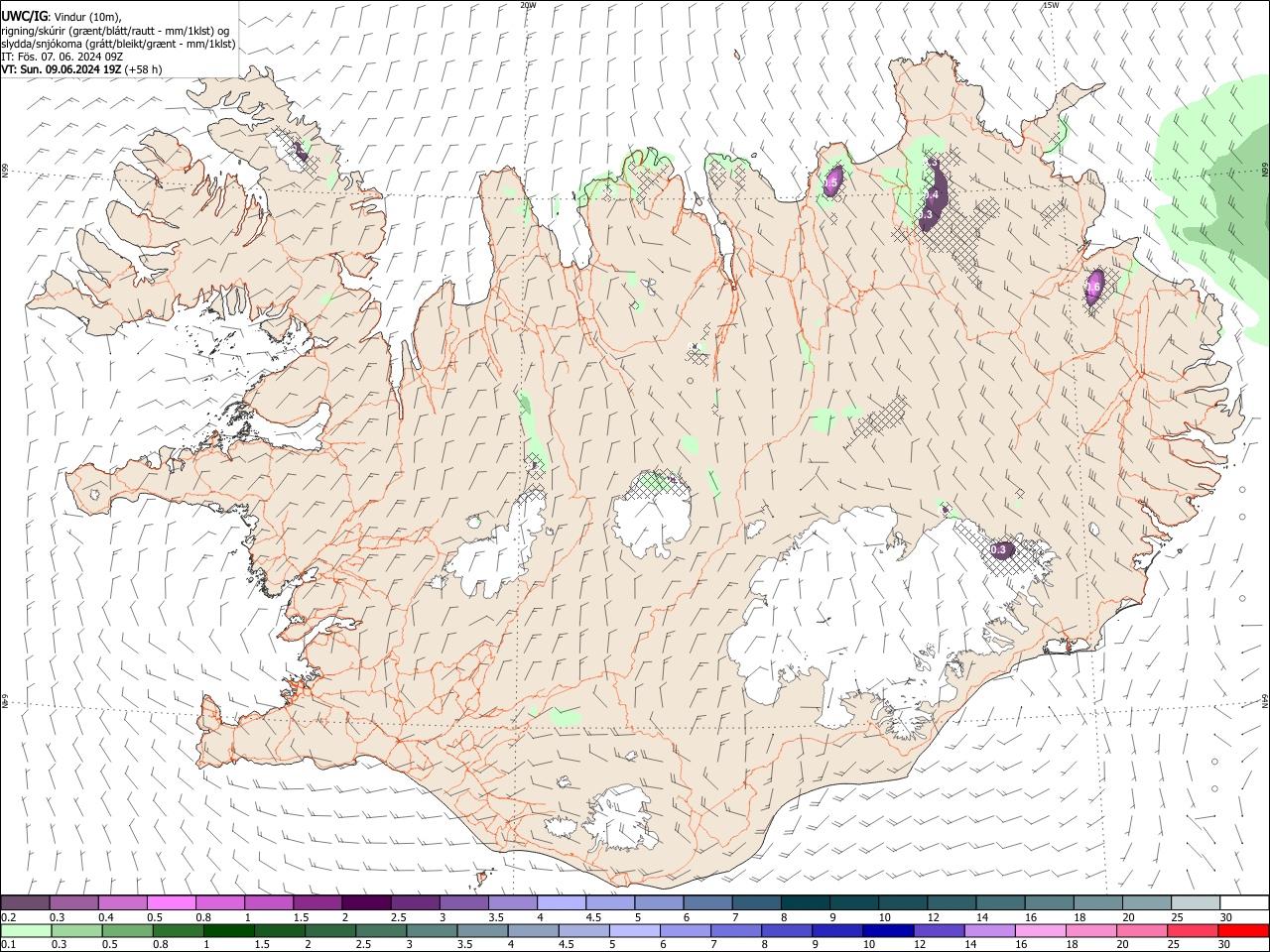Viewport: 1270px width, 952px height.
Task: Click the "0.4" value in the northeast snow patch
Action: click(x=931, y=195)
